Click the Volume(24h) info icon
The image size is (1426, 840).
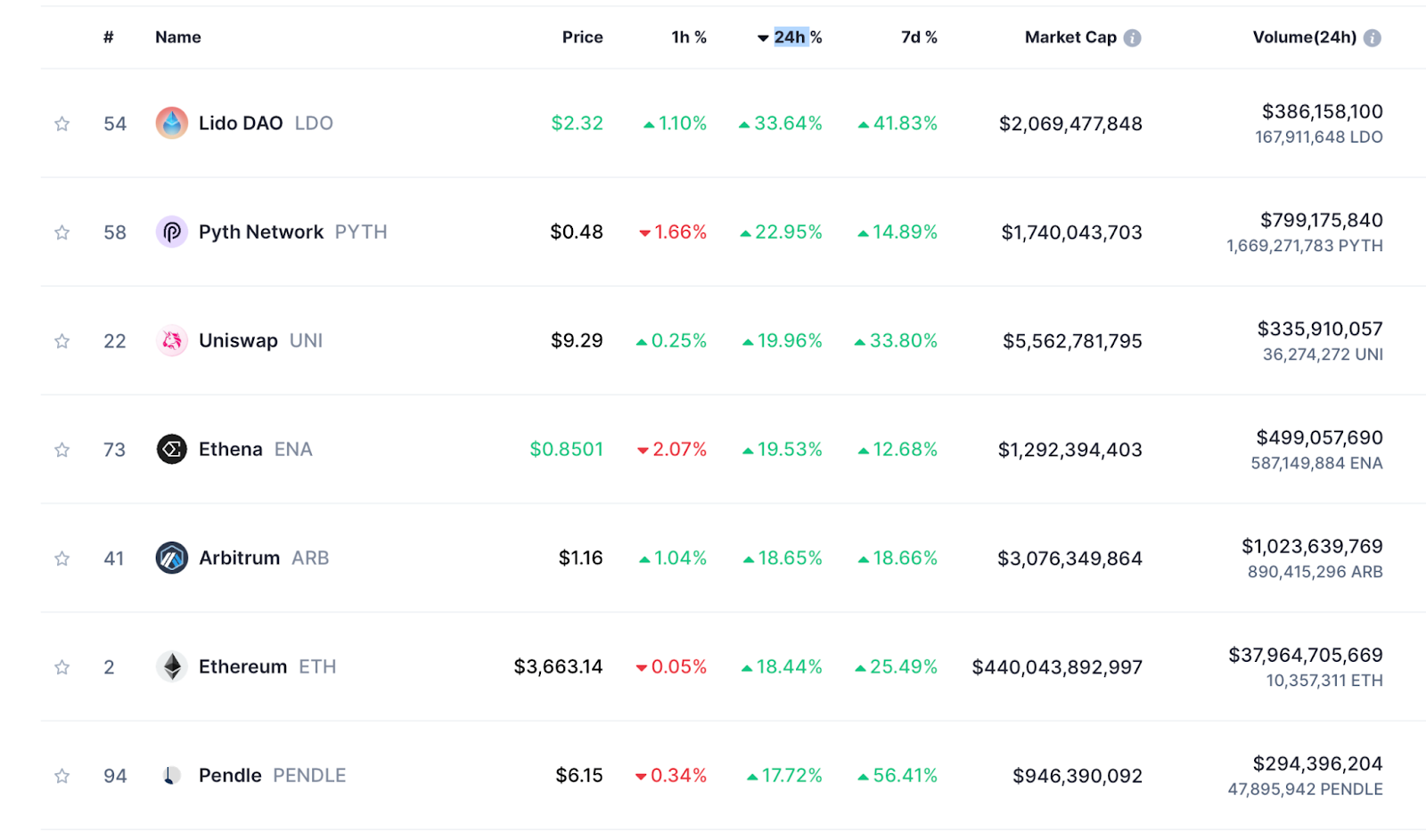(1373, 37)
